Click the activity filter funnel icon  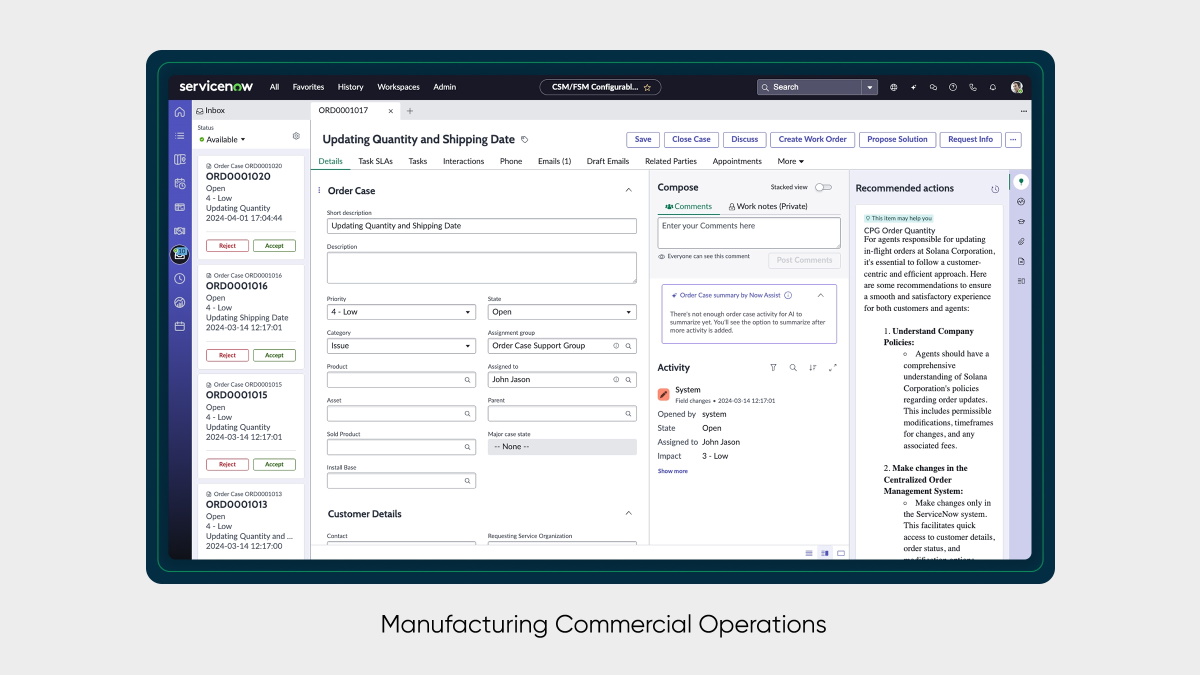(x=773, y=368)
